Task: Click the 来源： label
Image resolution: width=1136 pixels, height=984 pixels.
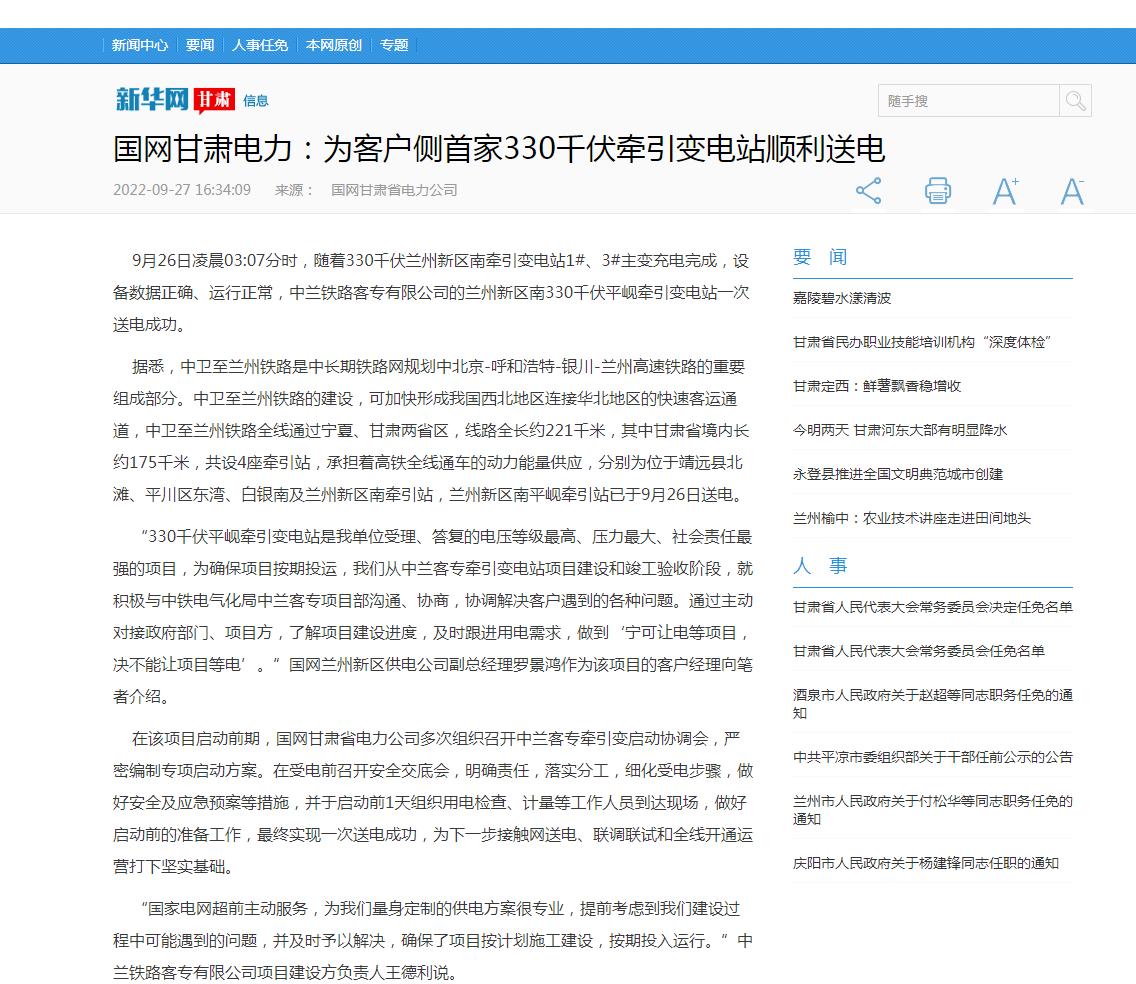Action: coord(294,190)
